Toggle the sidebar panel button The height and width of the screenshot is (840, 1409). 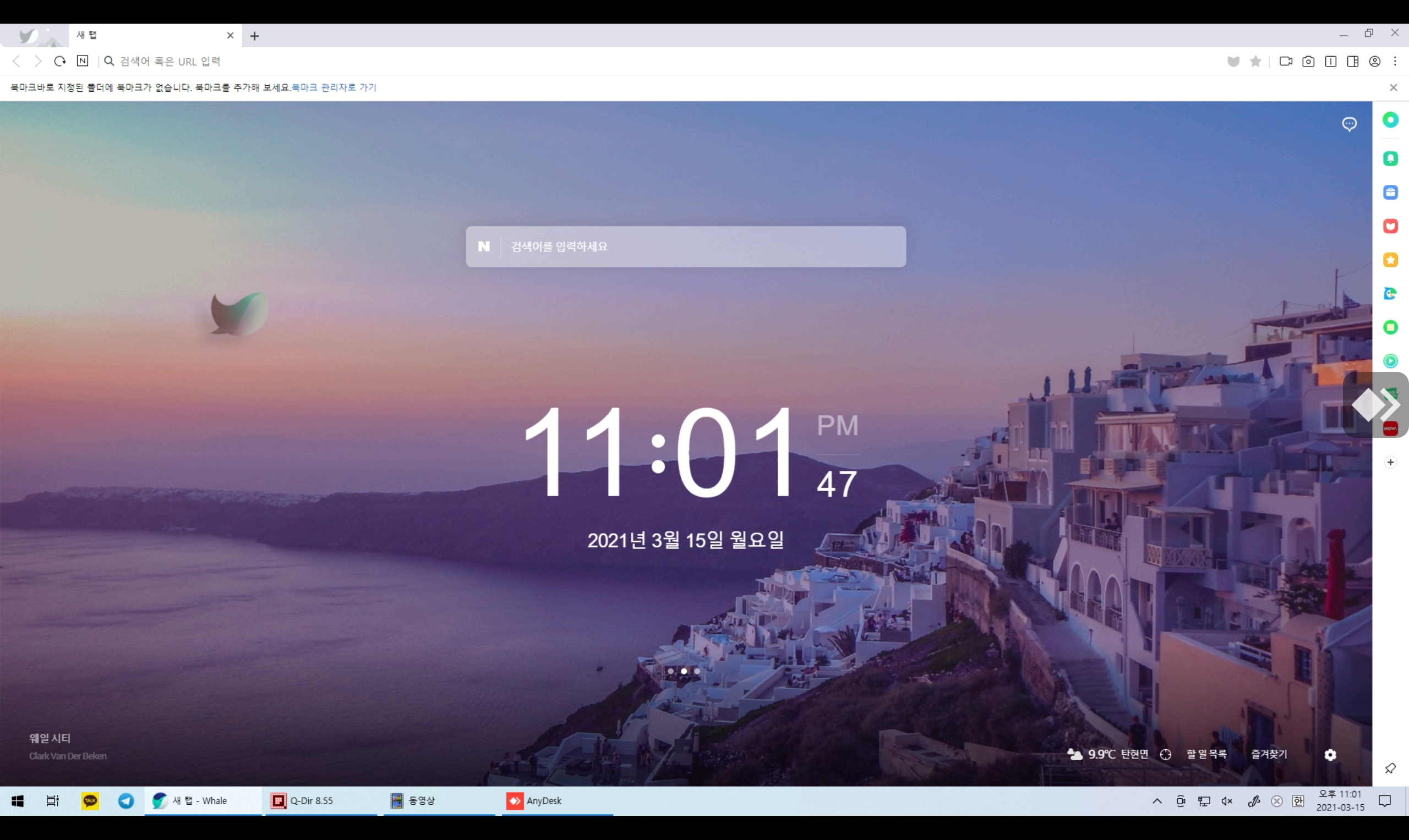1353,61
